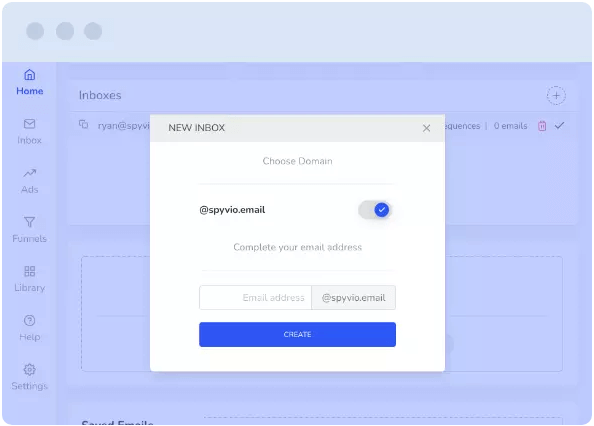This screenshot has height=426, width=594.
Task: Click the Funnels label in sidebar
Action: [x=30, y=239]
